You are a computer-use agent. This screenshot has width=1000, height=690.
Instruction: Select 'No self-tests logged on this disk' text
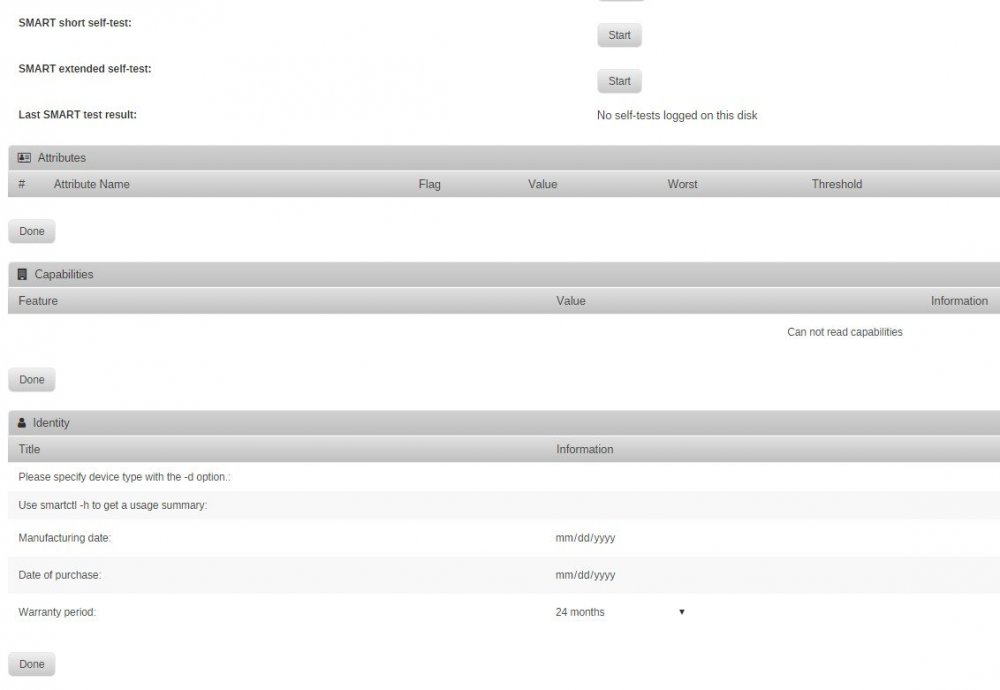[677, 115]
